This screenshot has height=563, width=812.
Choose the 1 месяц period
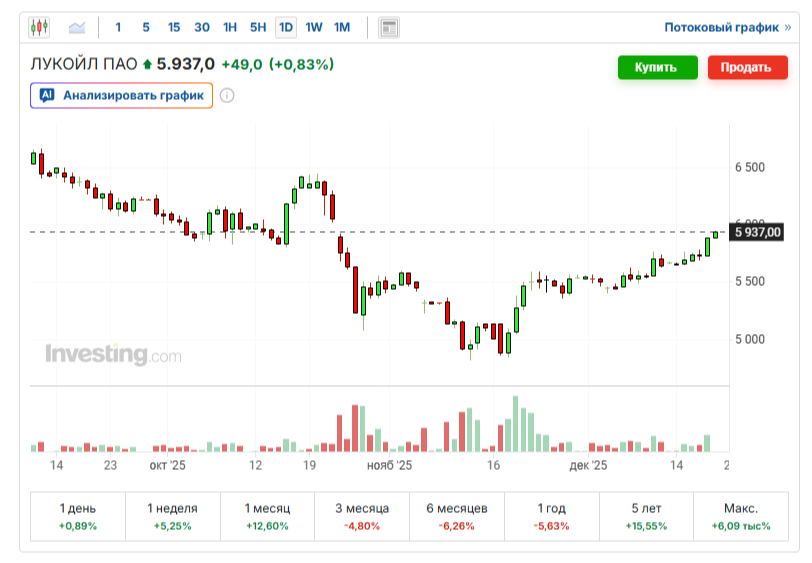click(267, 516)
